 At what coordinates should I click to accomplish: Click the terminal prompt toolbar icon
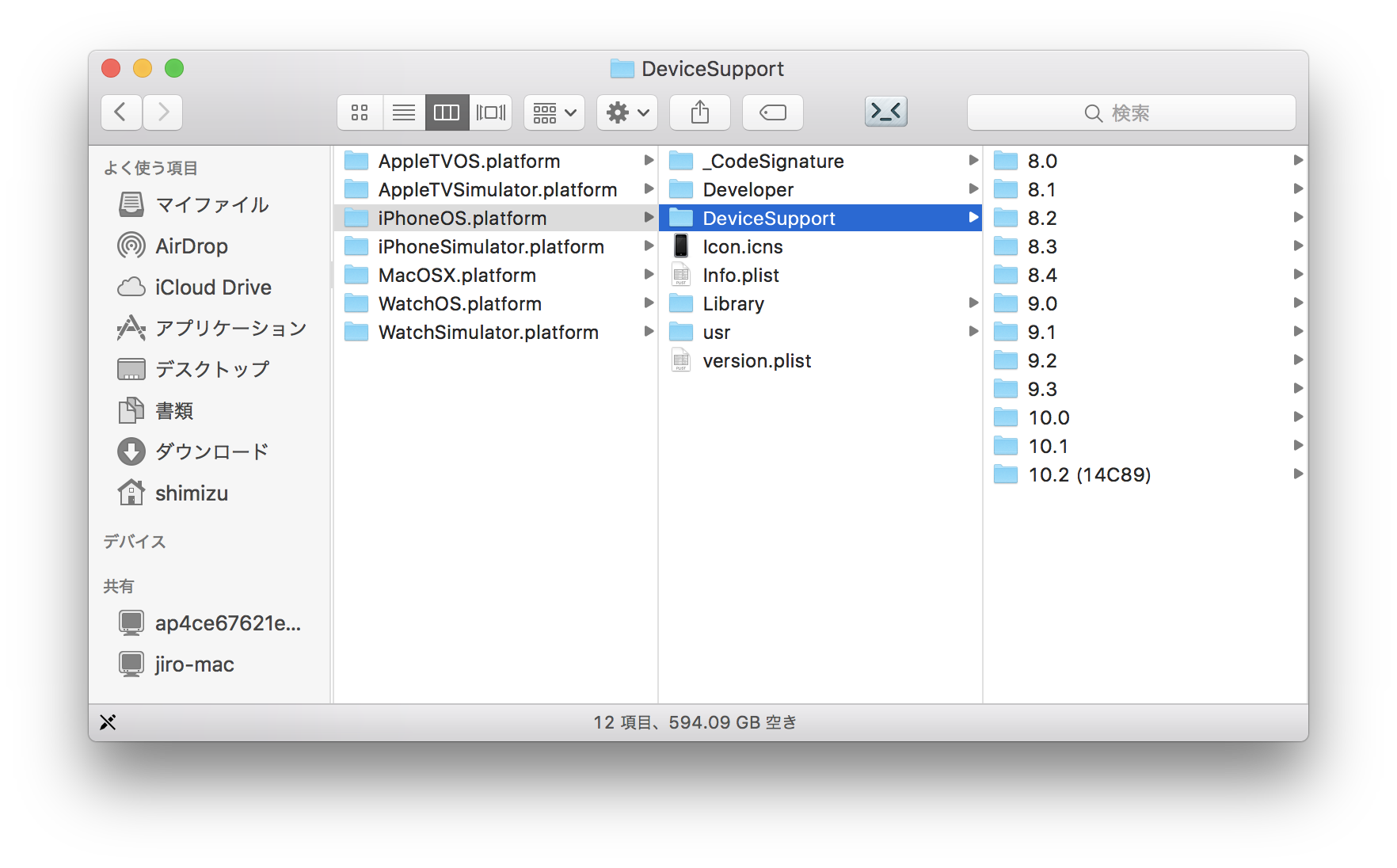[x=885, y=112]
